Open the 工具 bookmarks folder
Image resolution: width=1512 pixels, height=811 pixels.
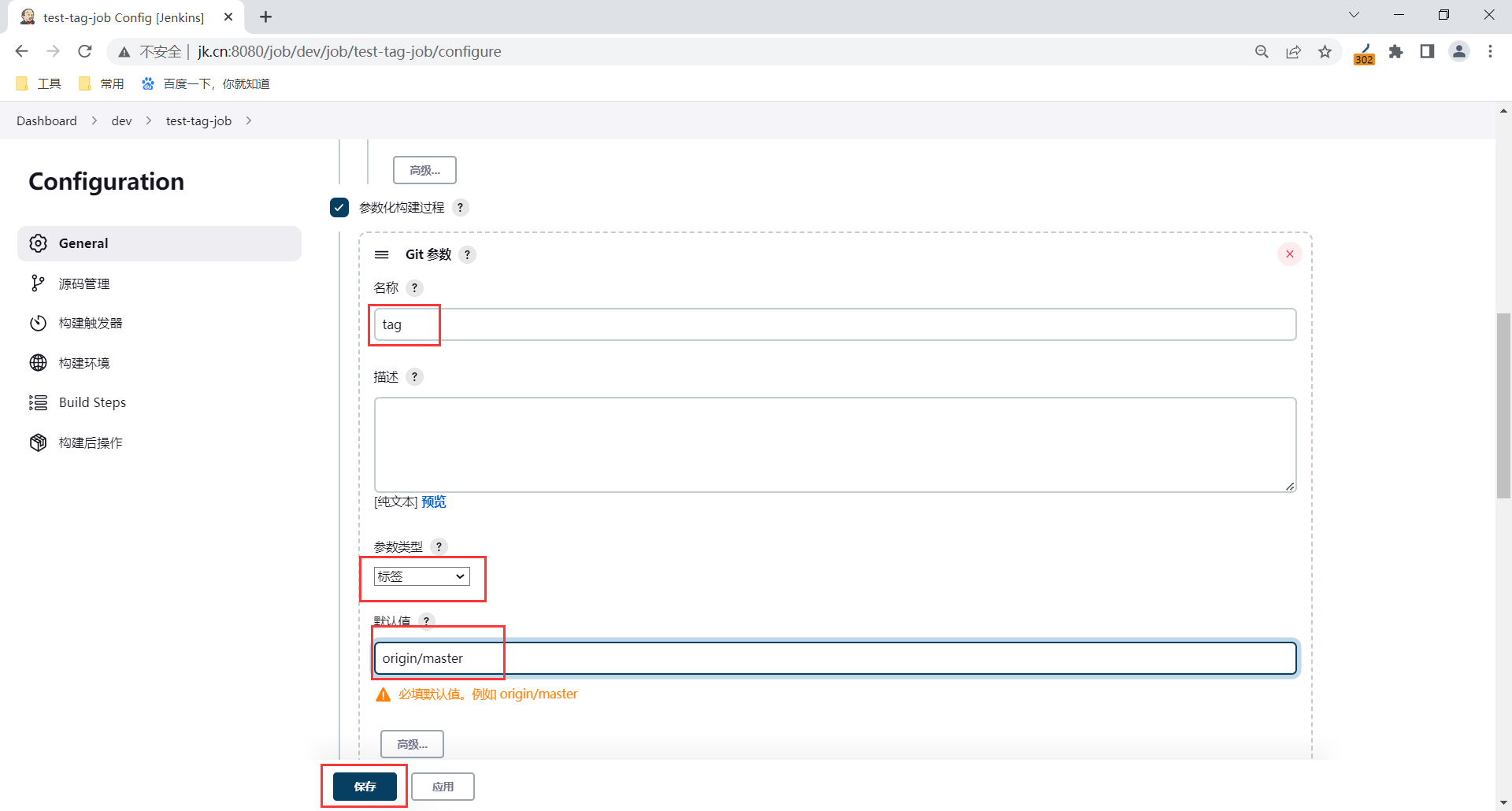click(x=39, y=83)
